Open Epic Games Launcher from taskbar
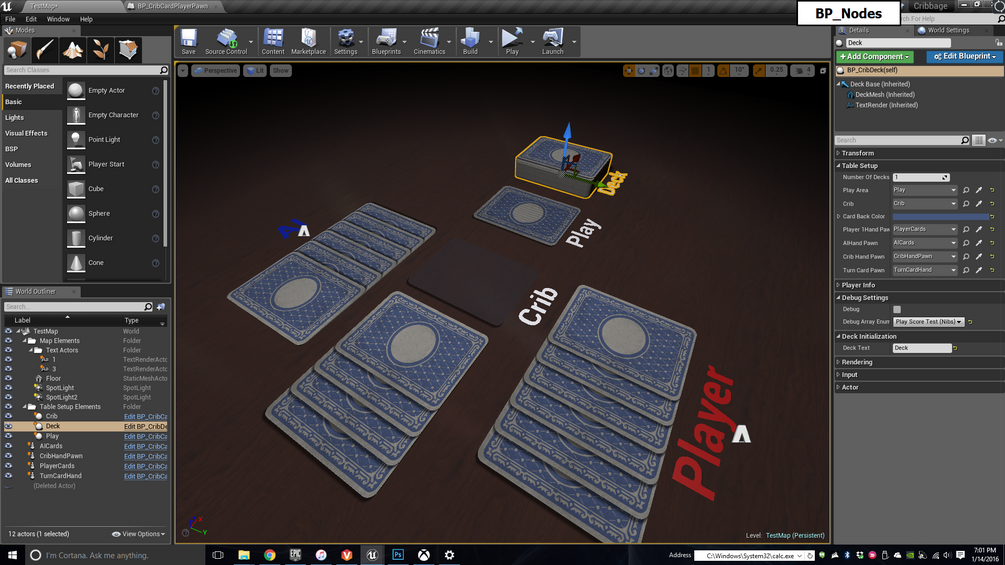Screen dimensions: 1005x565 pyautogui.click(x=295, y=555)
